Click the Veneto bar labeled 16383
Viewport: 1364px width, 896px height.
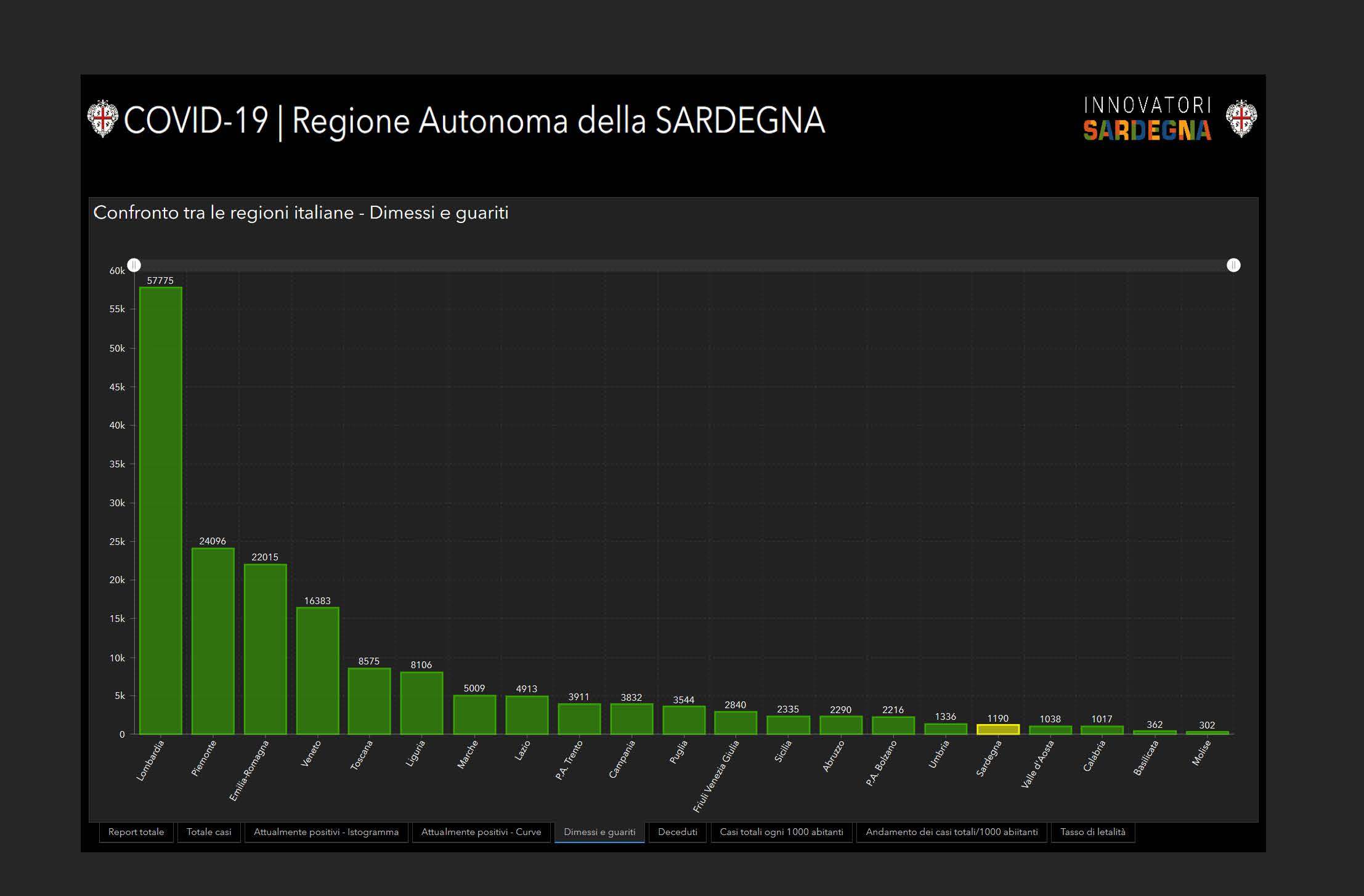(318, 671)
